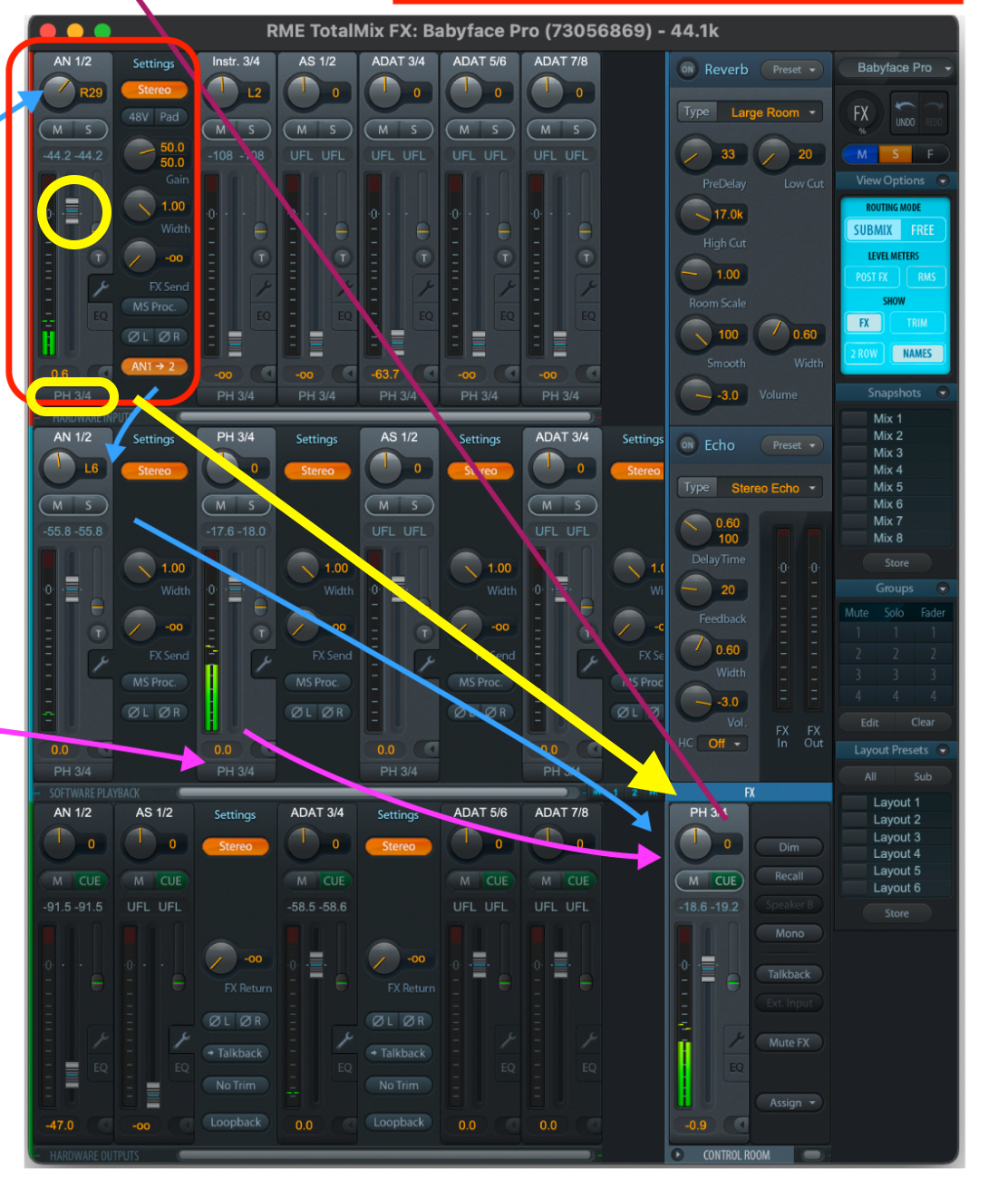Click the hardware outputs horizontal scrollbar
This screenshot has height=1188, width=1008.
click(385, 1155)
